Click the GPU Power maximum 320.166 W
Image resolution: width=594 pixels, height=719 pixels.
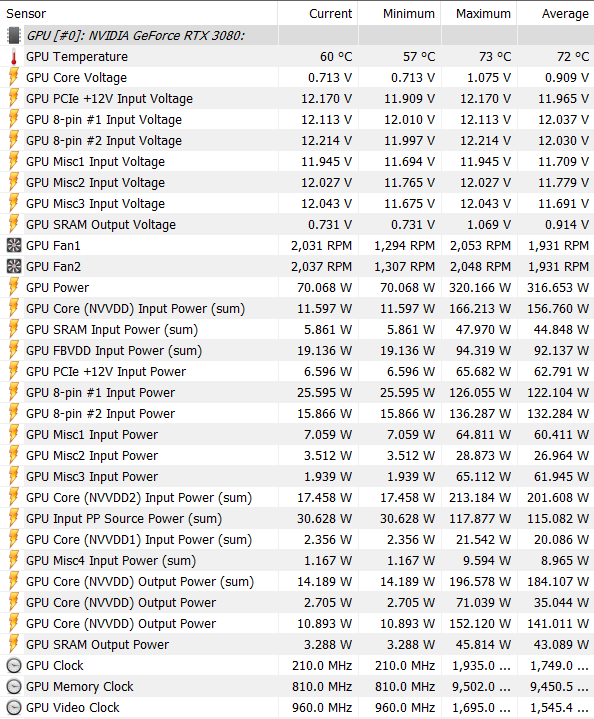480,288
